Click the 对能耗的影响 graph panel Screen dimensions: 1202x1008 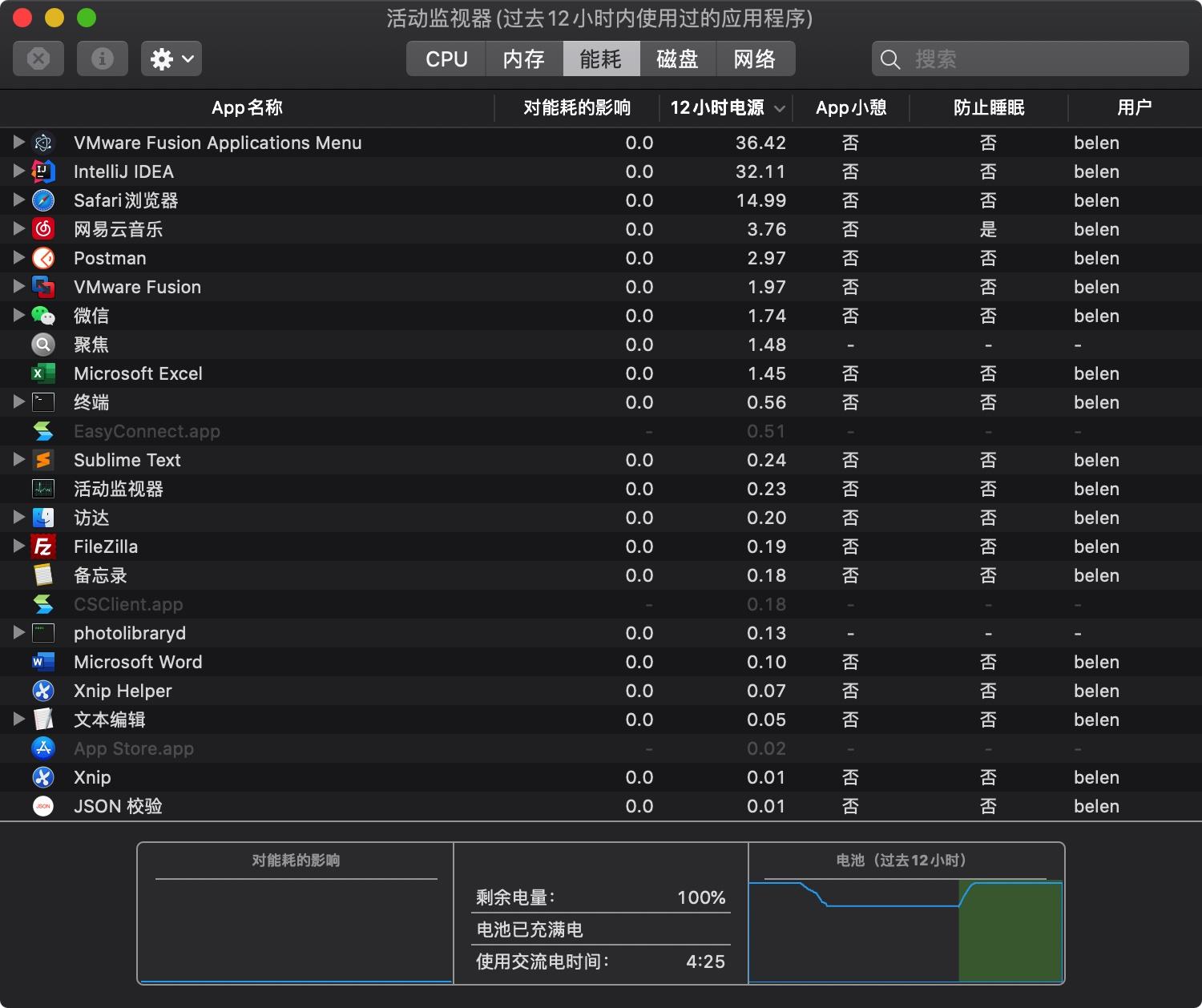pyautogui.click(x=296, y=913)
